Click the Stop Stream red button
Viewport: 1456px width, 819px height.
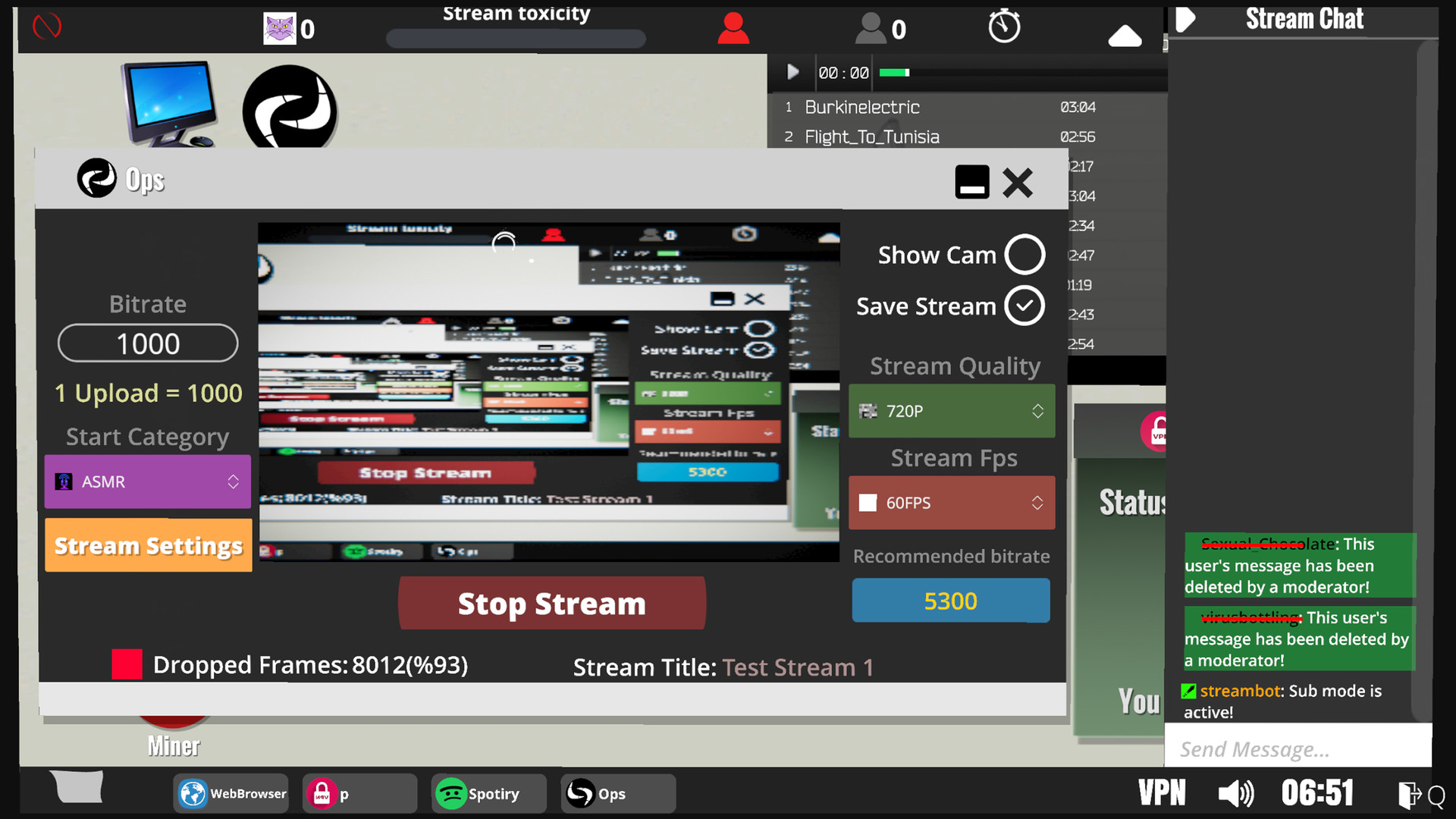click(553, 603)
